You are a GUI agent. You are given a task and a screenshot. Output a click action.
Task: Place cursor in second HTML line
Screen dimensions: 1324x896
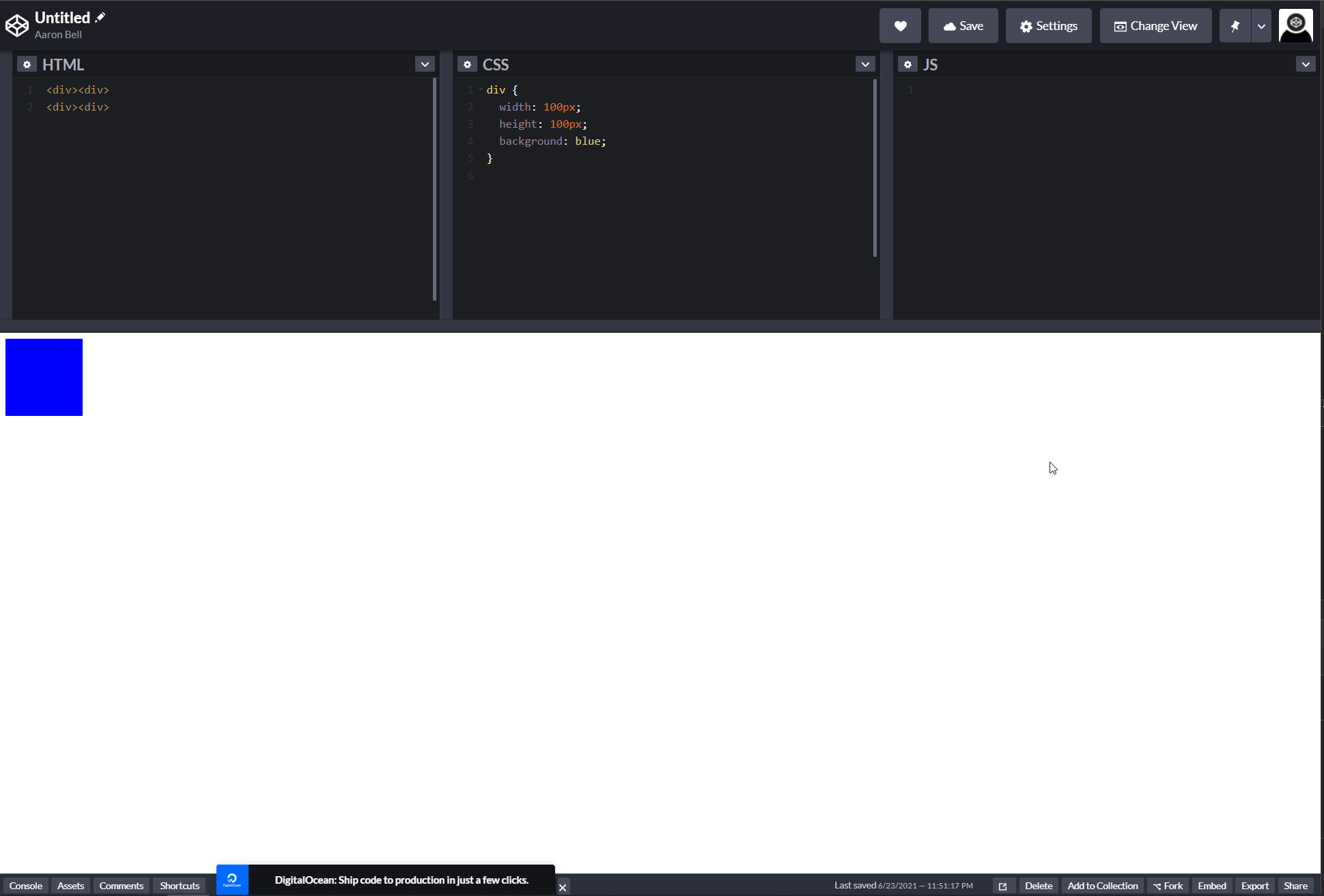point(78,107)
